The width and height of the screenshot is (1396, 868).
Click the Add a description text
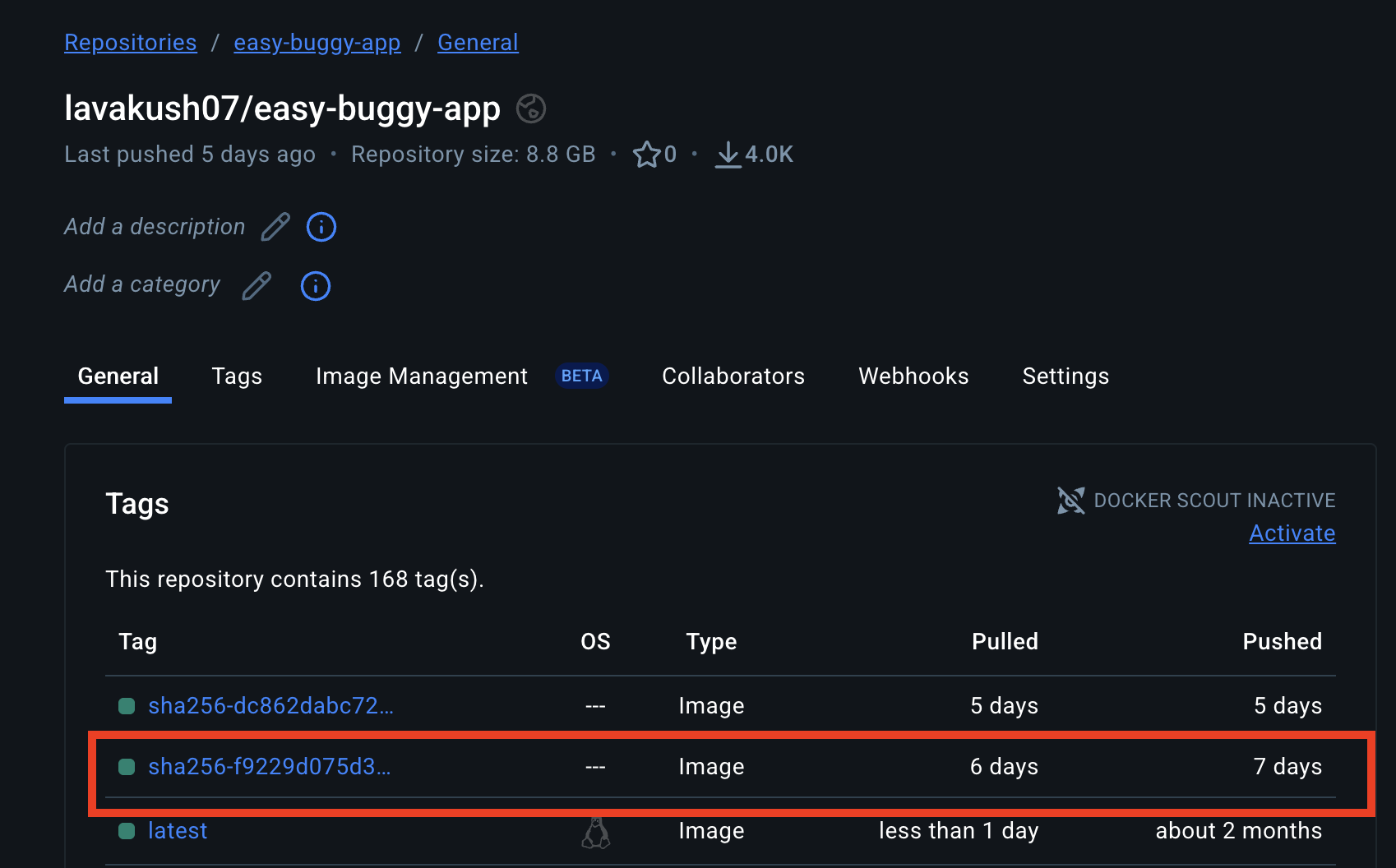coord(155,227)
